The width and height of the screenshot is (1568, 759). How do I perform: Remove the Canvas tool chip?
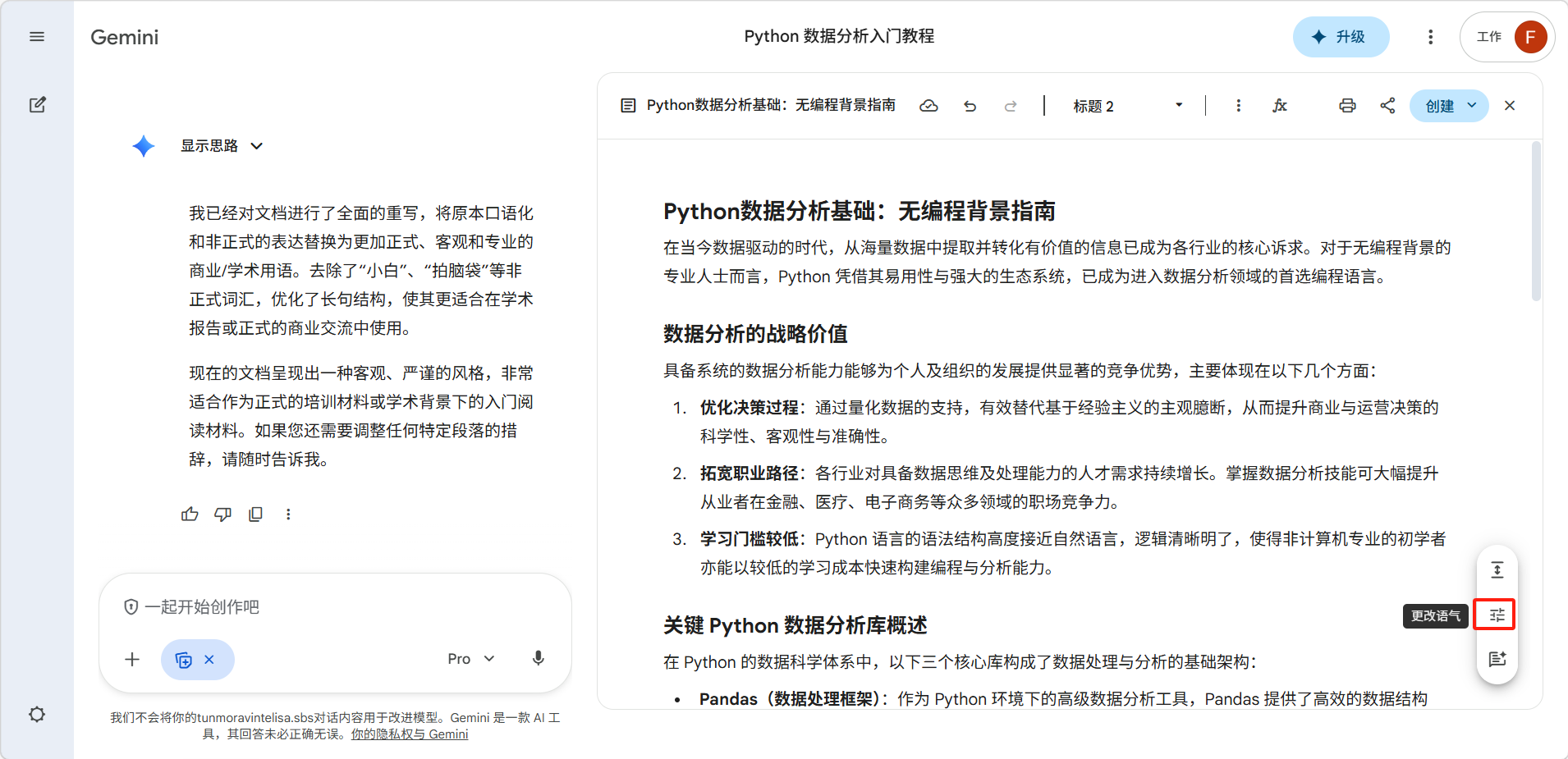click(209, 660)
